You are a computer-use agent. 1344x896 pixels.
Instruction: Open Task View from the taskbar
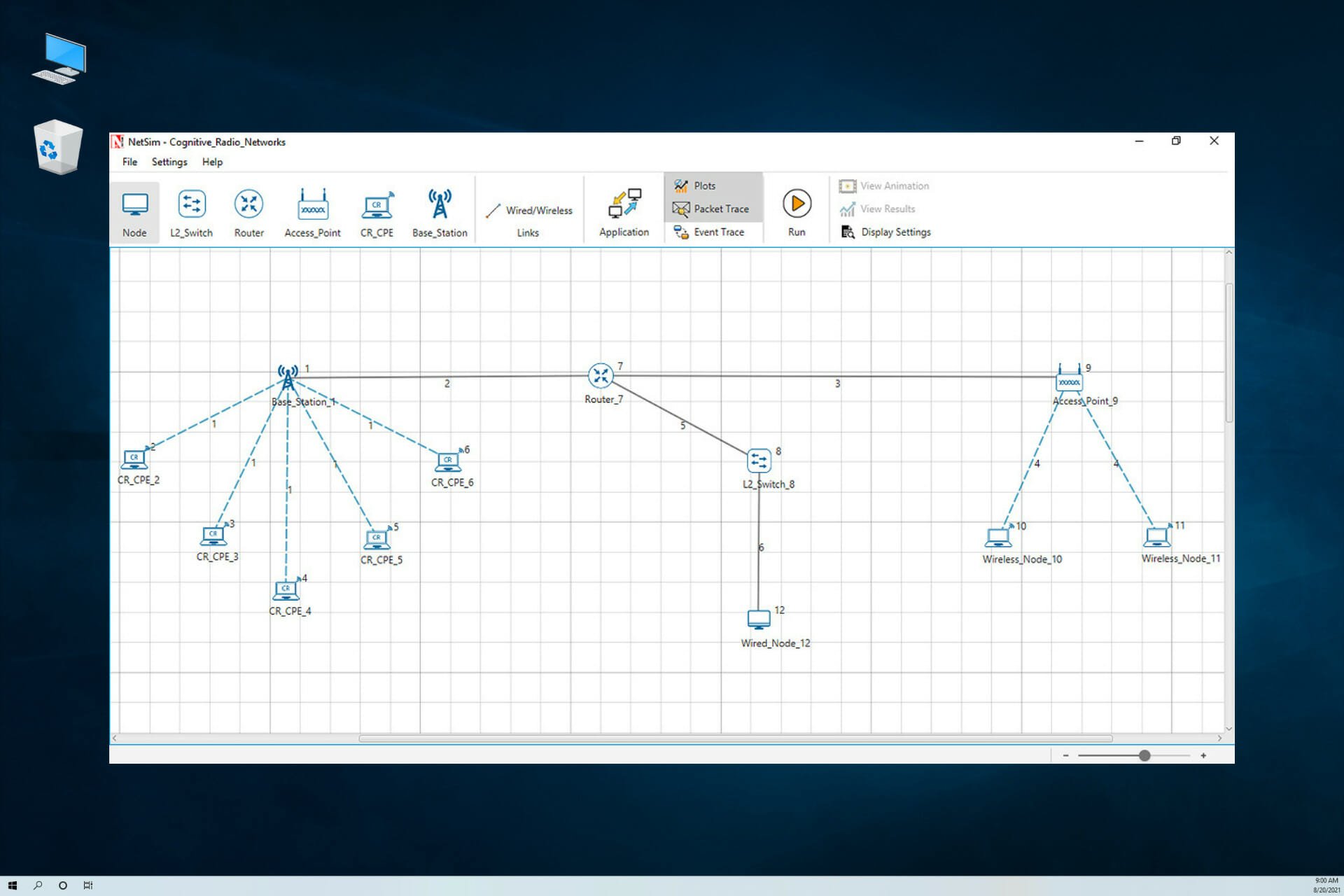pos(88,885)
